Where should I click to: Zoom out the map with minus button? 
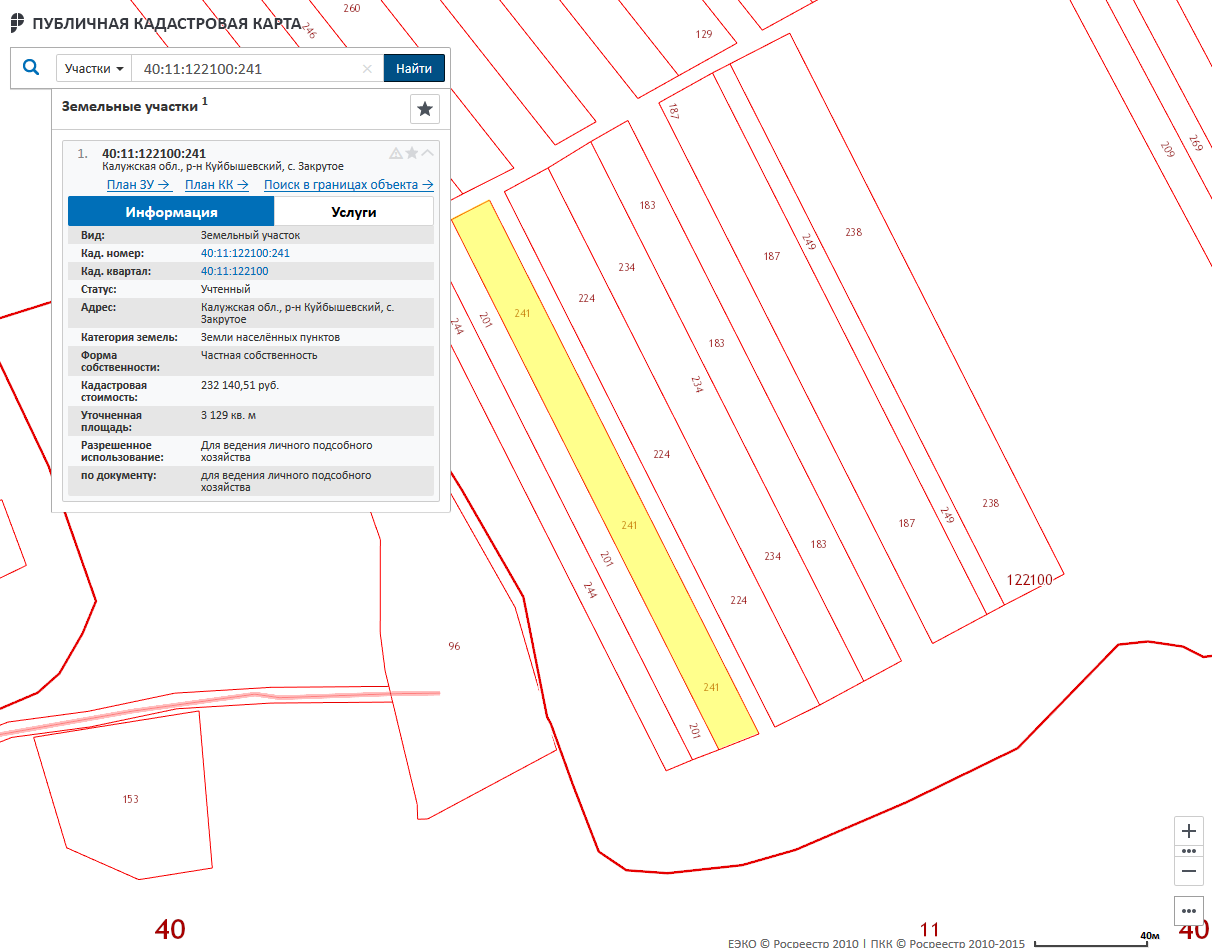(1189, 871)
